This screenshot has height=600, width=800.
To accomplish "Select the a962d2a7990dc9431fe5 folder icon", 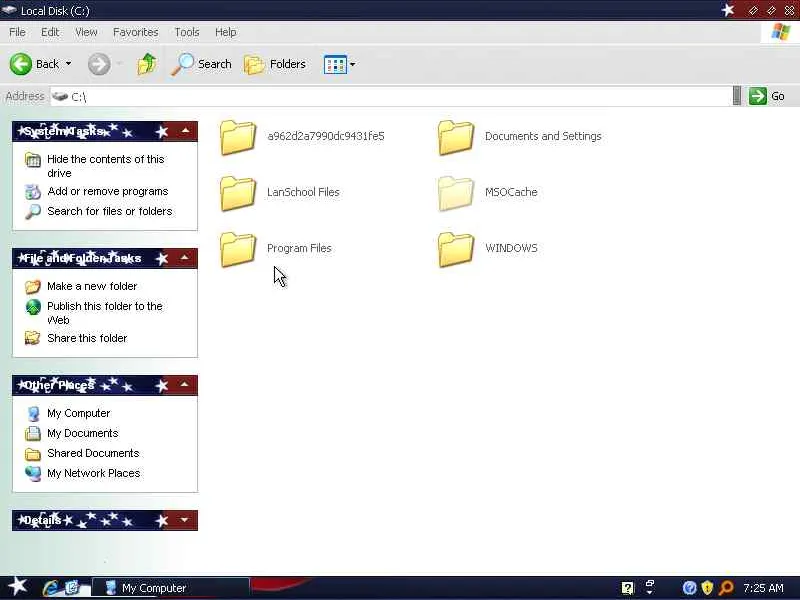I will (x=238, y=137).
